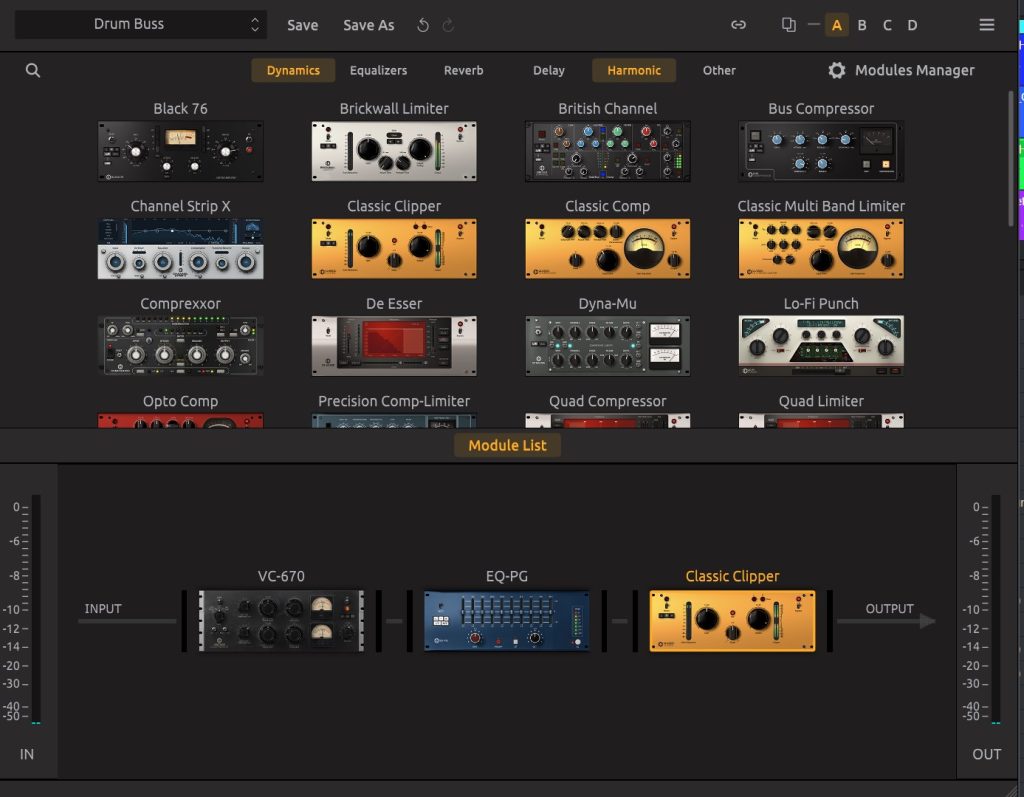Show the Reverb category
This screenshot has width=1024, height=797.
point(463,71)
